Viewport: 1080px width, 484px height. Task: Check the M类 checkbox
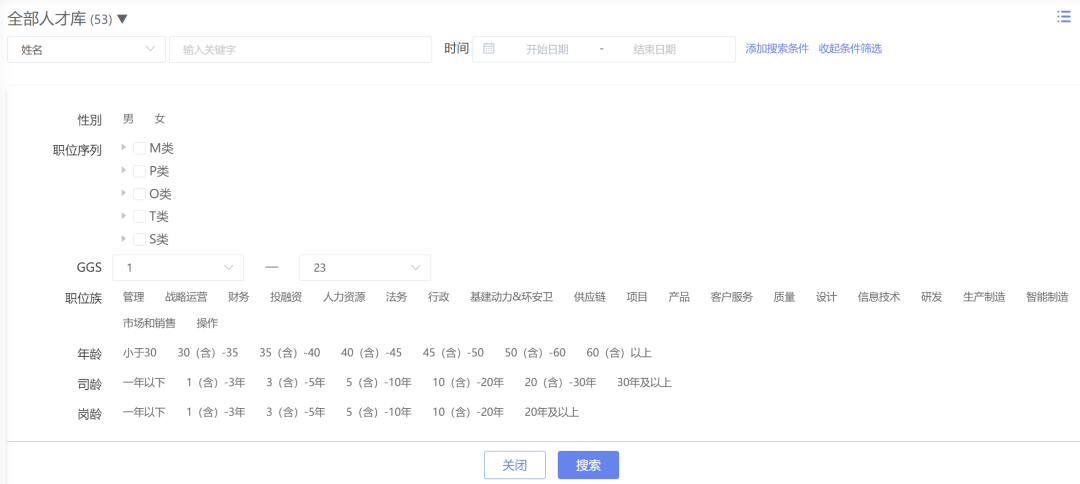pyautogui.click(x=139, y=148)
